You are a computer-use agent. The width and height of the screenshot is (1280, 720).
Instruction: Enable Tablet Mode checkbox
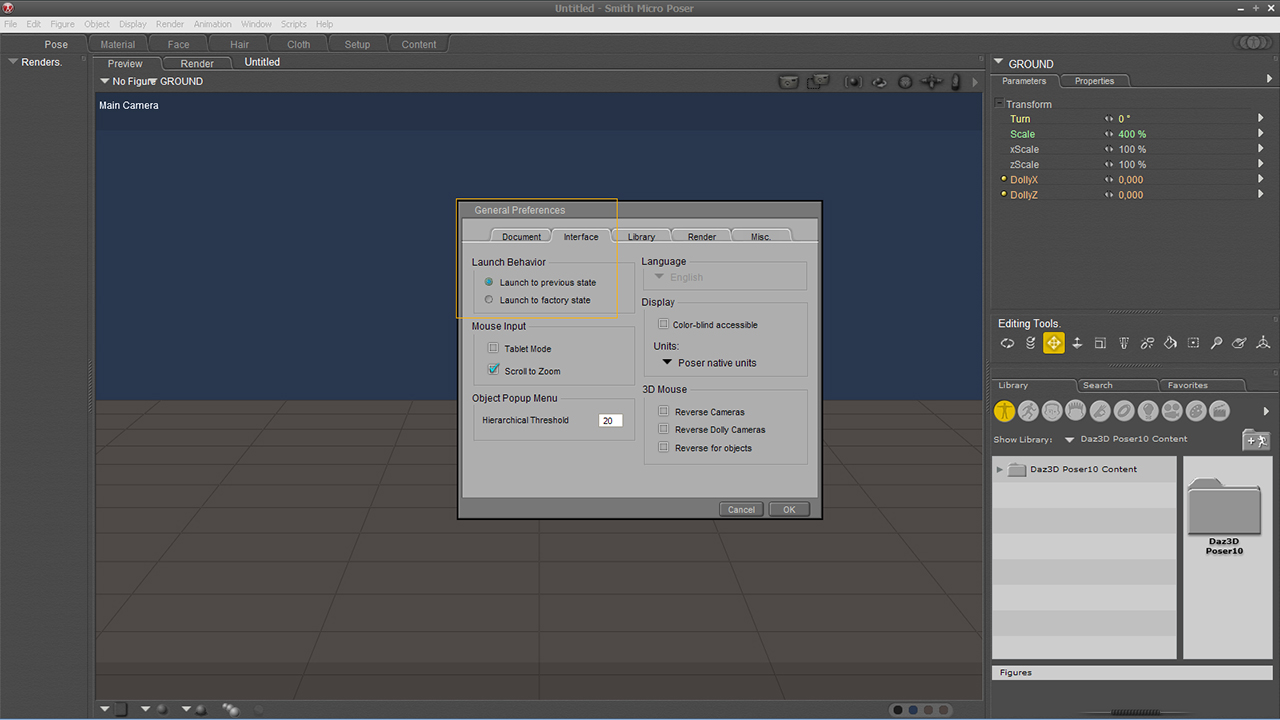tap(493, 348)
